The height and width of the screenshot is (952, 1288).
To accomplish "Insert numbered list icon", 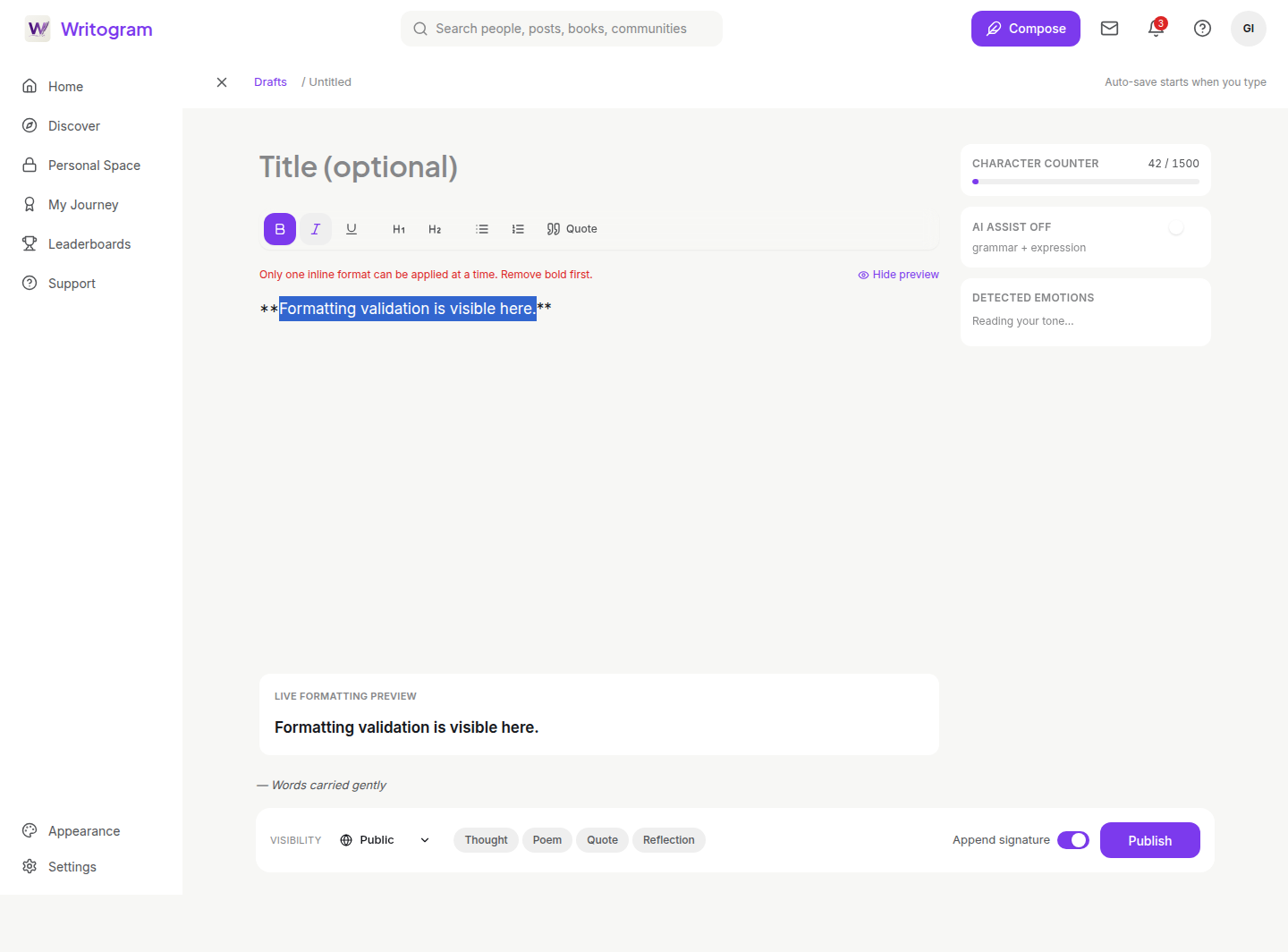I will click(x=518, y=229).
